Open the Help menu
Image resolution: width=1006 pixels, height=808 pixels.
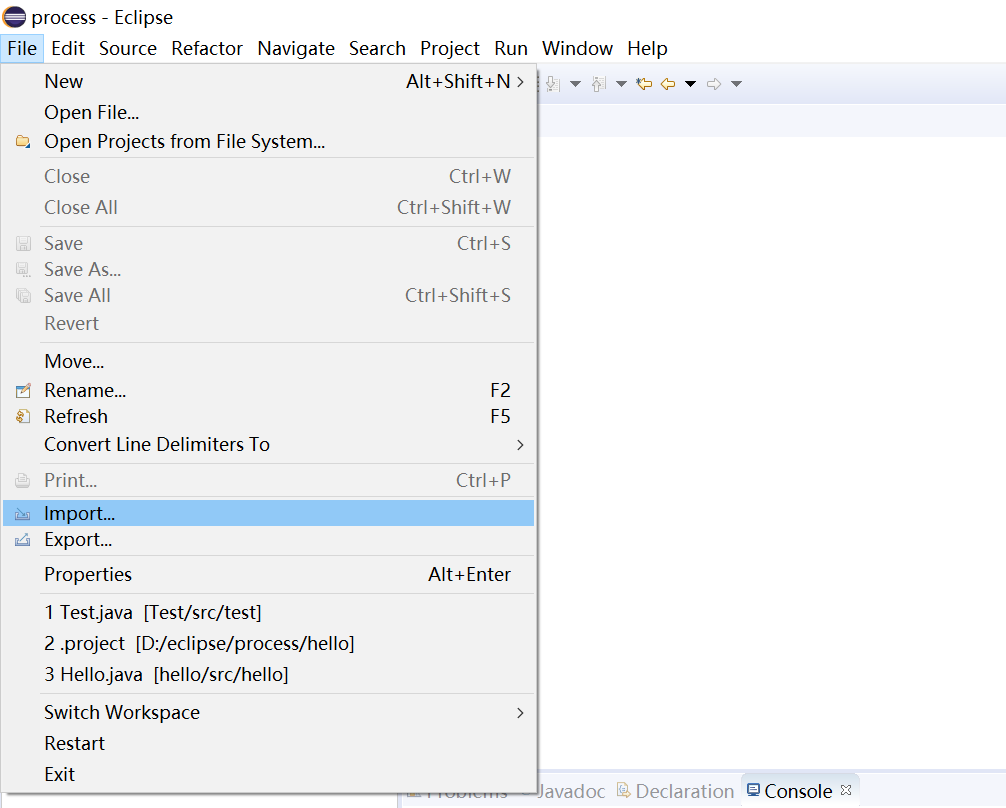[647, 48]
